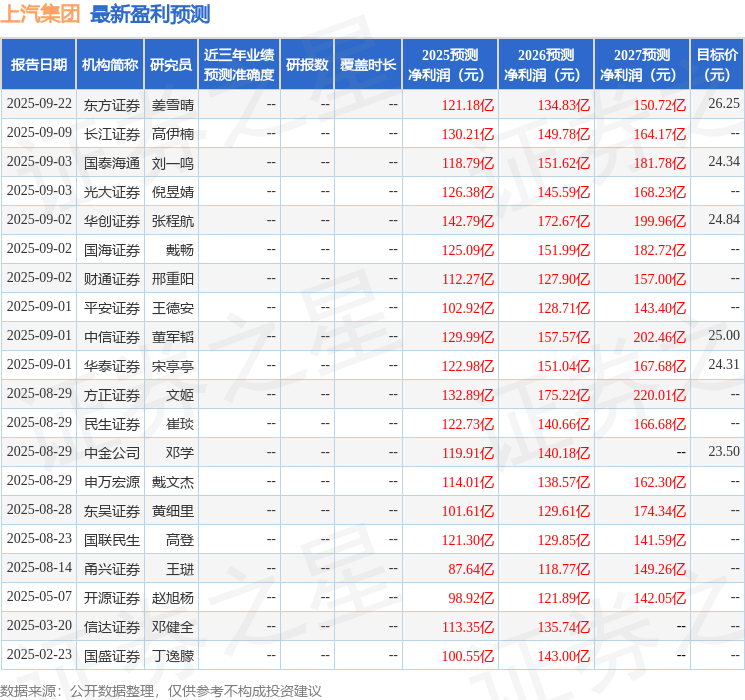Click the 175.22亿 profit value
Image resolution: width=745 pixels, height=700 pixels.
pyautogui.click(x=564, y=395)
